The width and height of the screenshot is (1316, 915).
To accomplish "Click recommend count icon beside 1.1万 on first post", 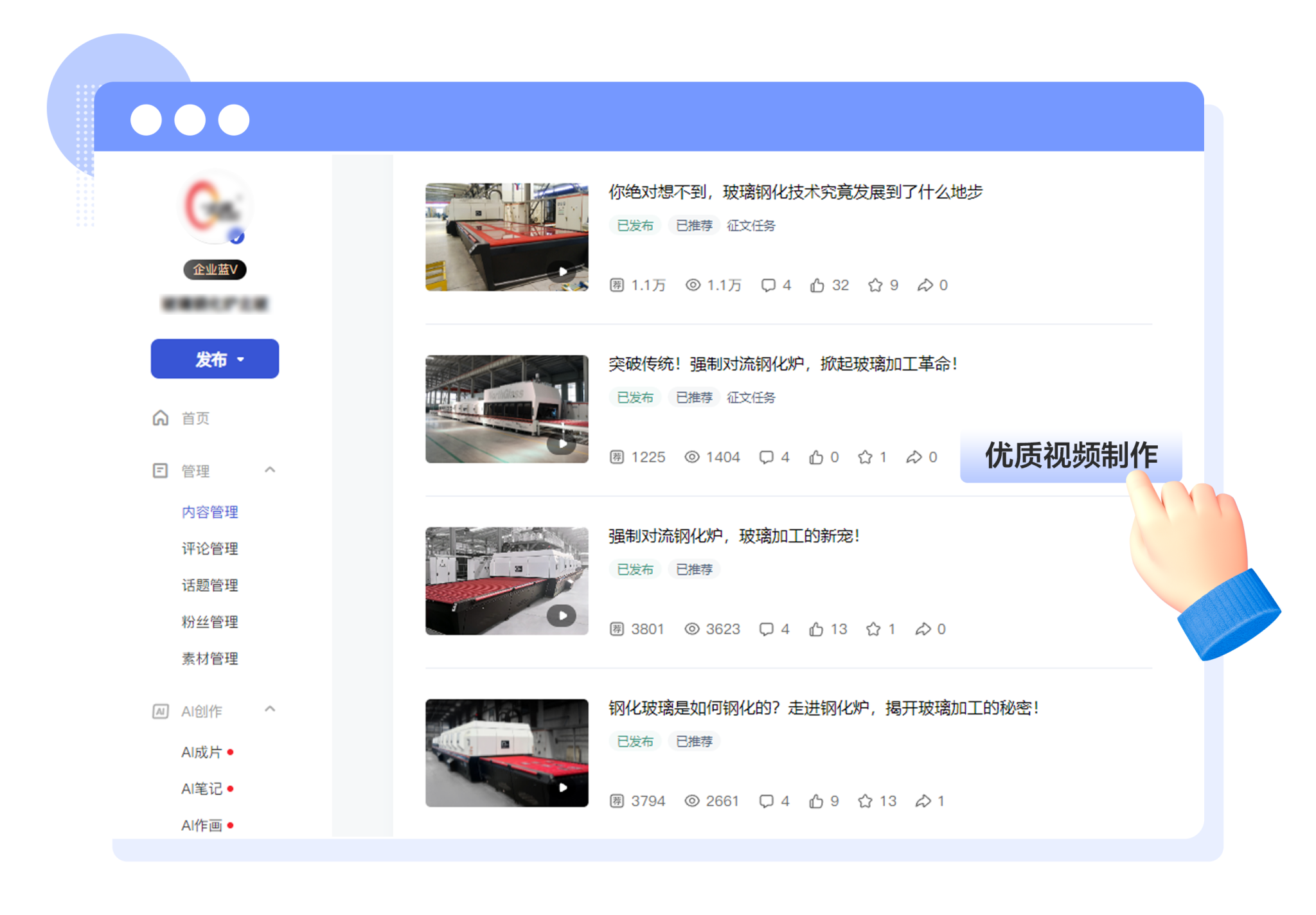I will [617, 285].
